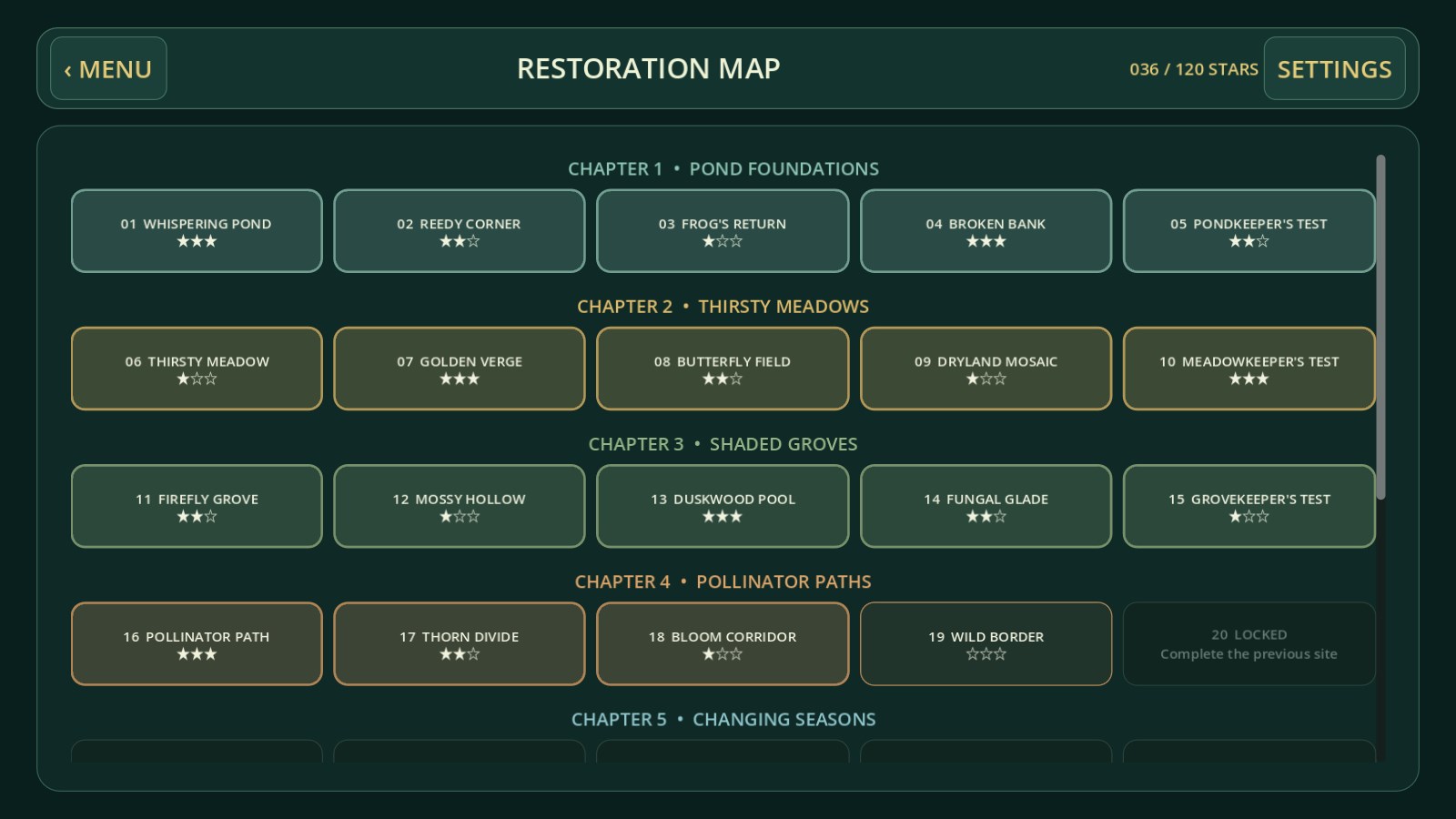The image size is (1456, 819).
Task: Select level 06 Thirsty Meadow
Action: [197, 369]
